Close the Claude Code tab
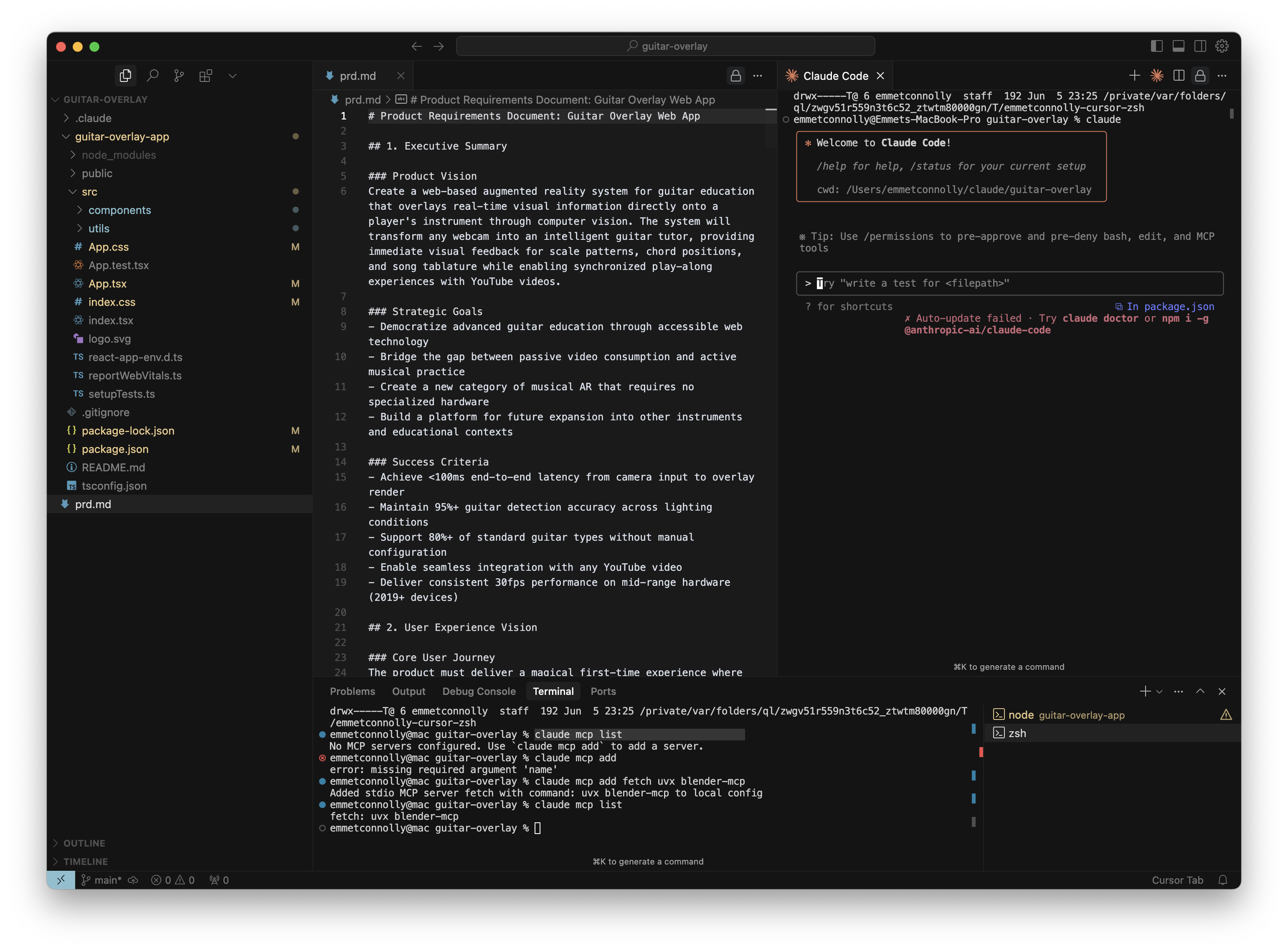 pyautogui.click(x=880, y=75)
